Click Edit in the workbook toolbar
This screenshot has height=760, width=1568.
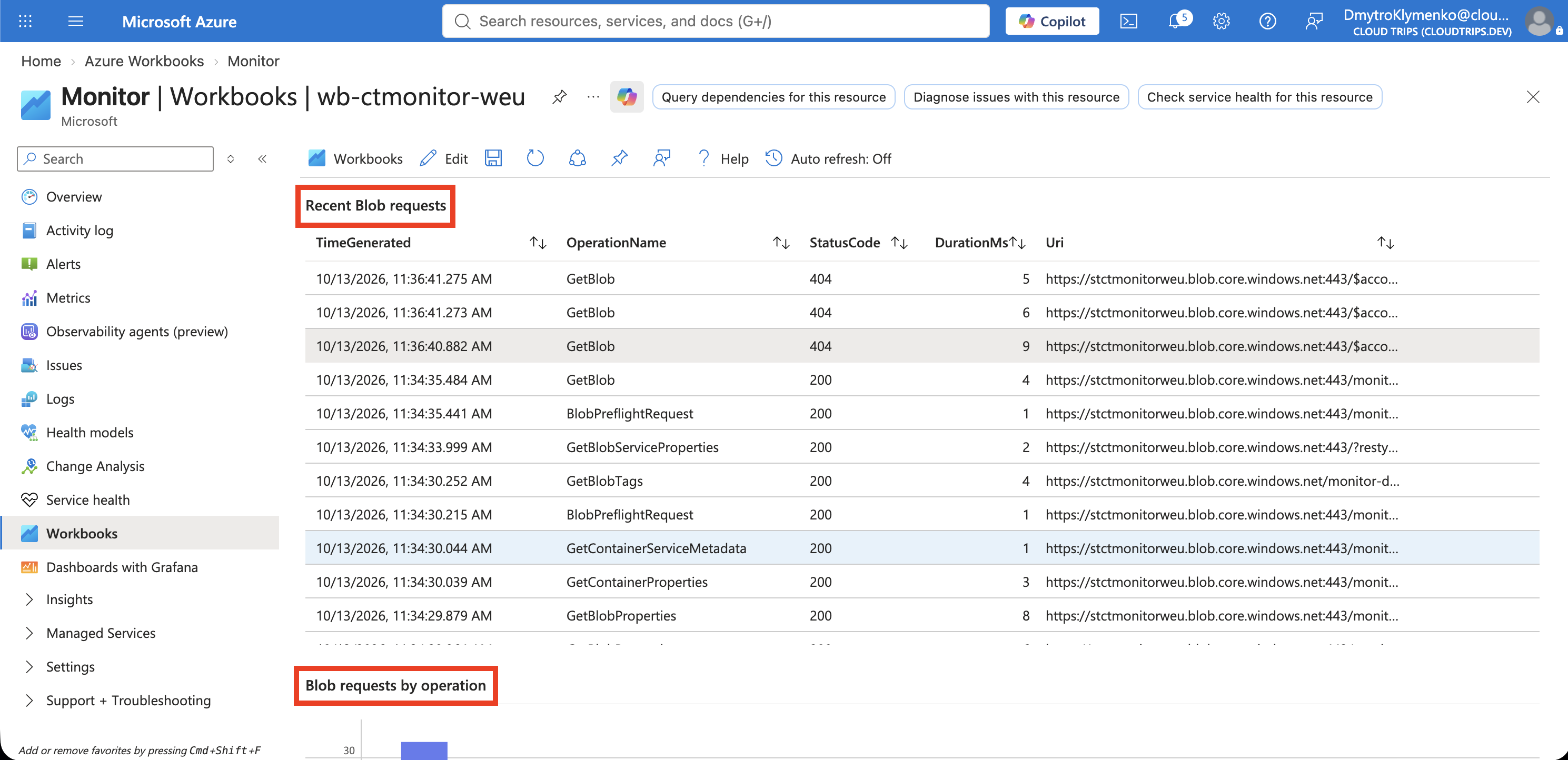tap(444, 158)
